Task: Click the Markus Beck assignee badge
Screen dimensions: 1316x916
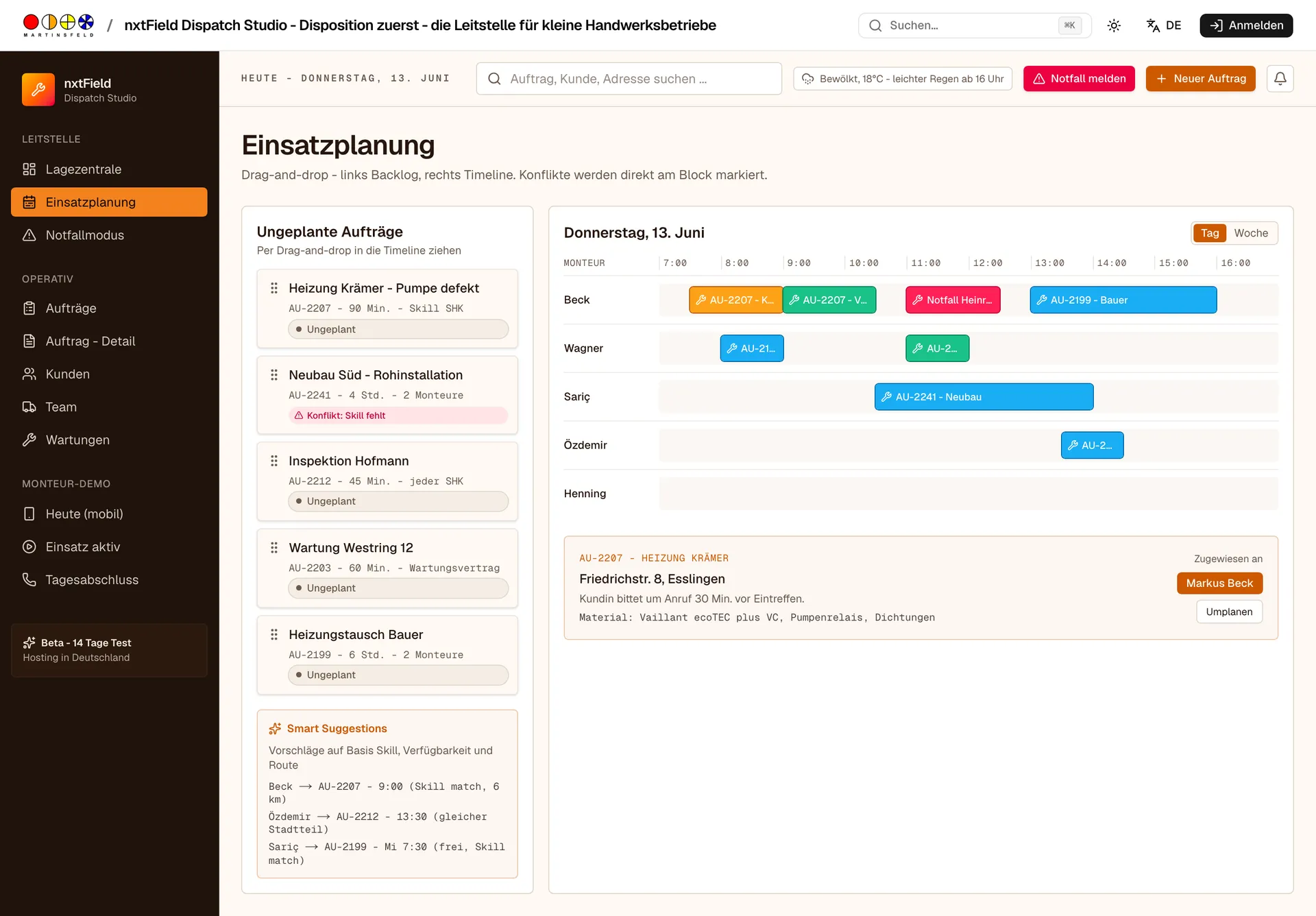Action: (x=1220, y=583)
